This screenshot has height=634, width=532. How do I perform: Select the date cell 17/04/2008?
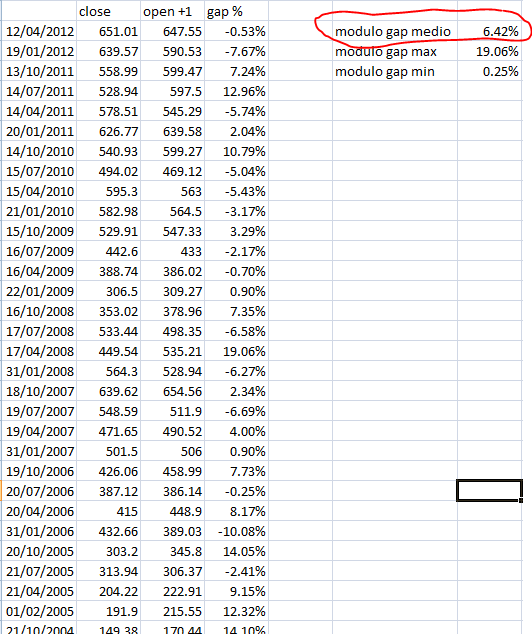[x=39, y=351]
